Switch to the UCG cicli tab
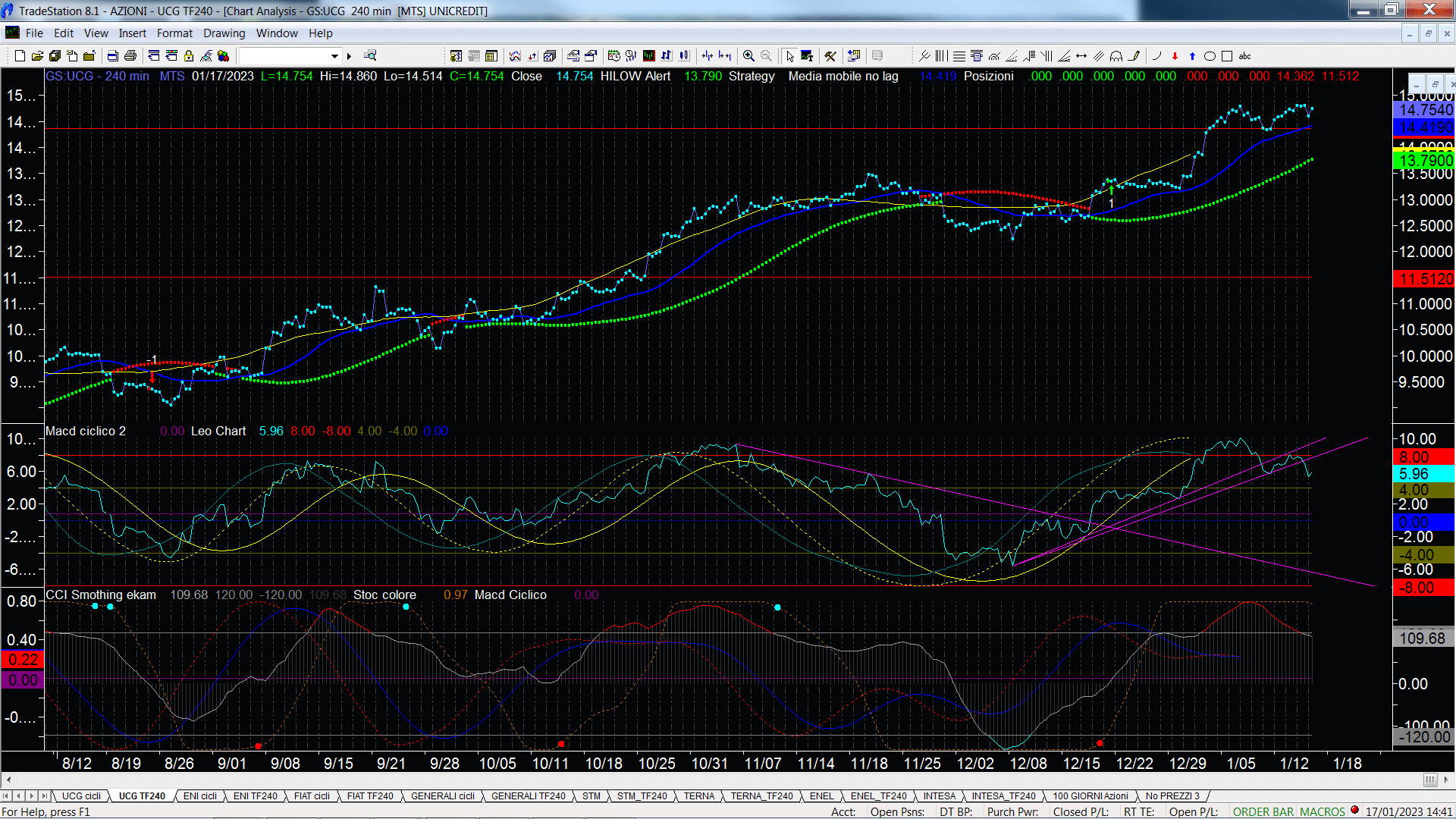Image resolution: width=1456 pixels, height=819 pixels. 81,796
